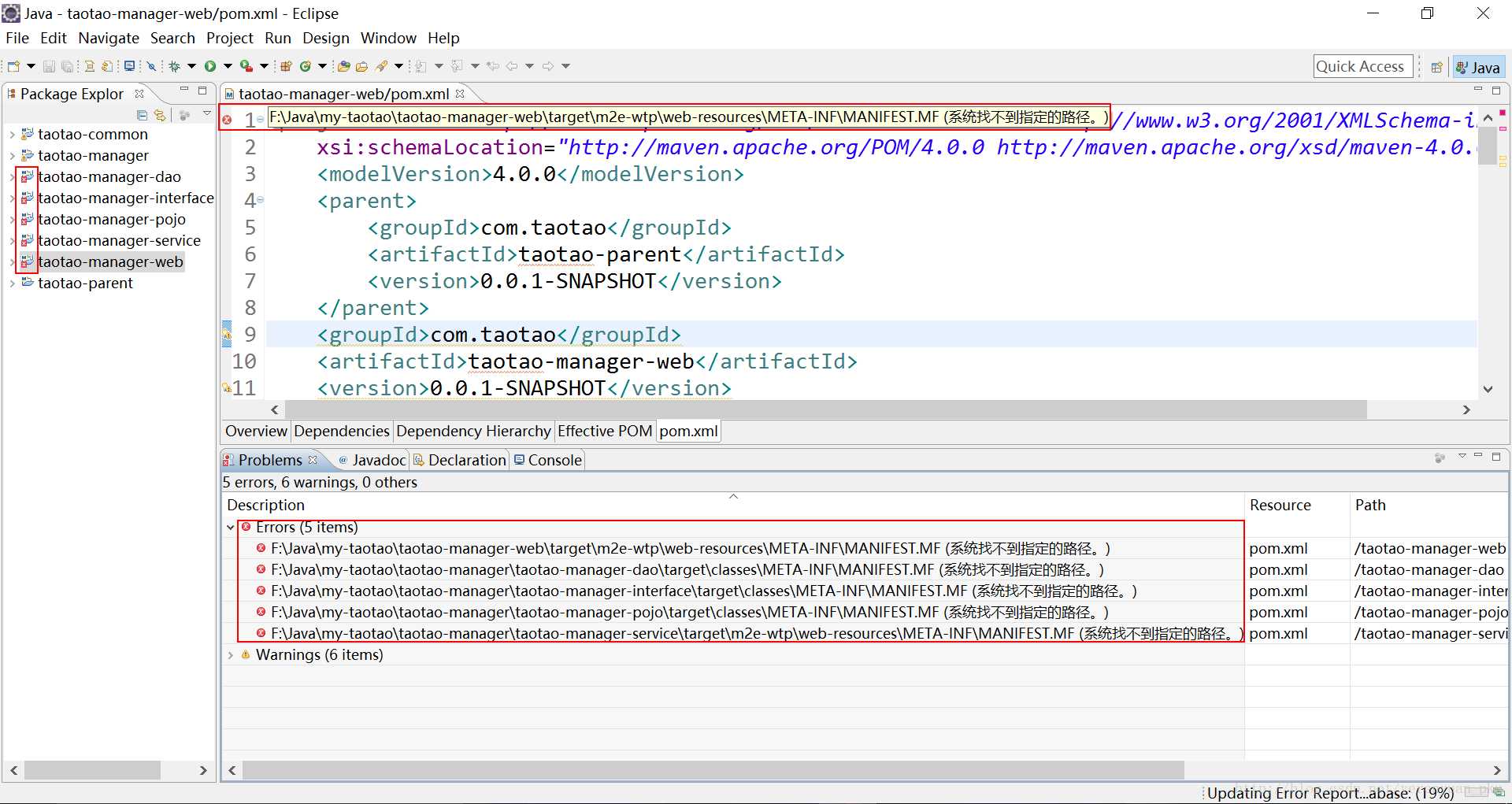Open dropdown next to Debug icon
1512x804 pixels.
(191, 66)
